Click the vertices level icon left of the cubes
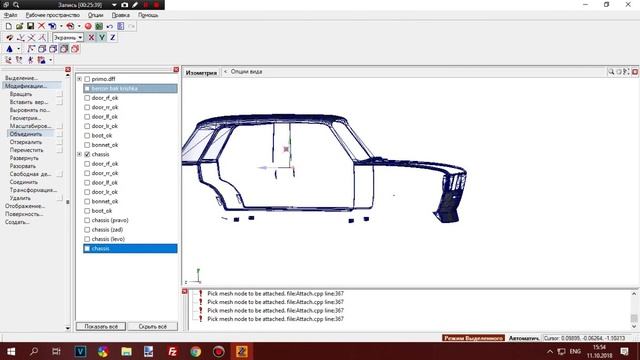 click(x=31, y=49)
